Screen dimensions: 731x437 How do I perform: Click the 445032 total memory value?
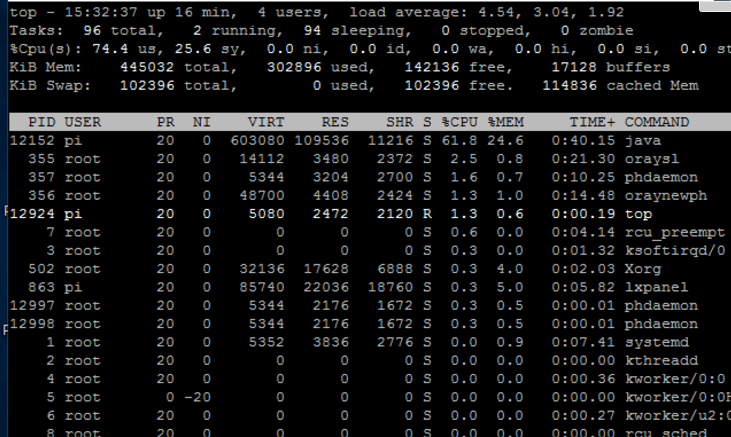click(x=147, y=67)
